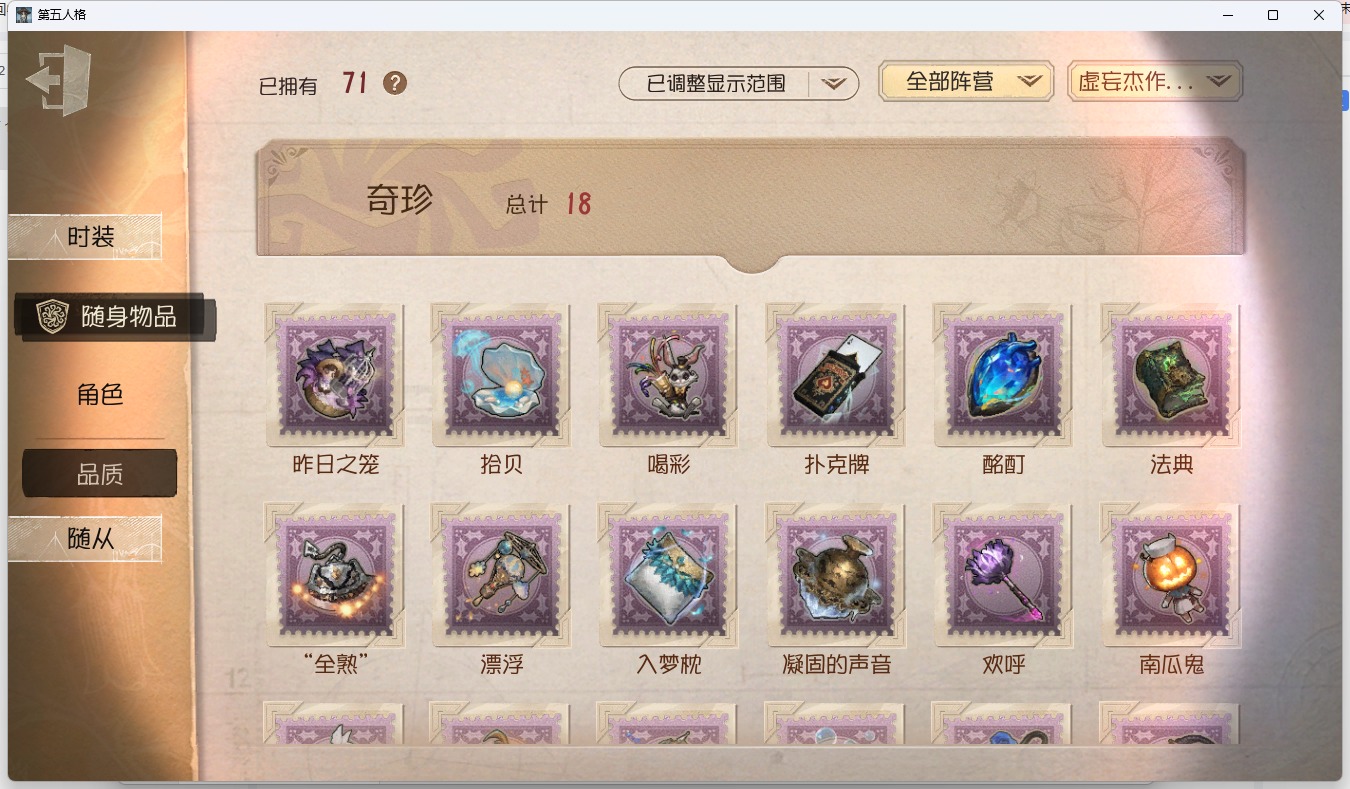Screen dimensions: 1350x789
Task: Select the 凝固的声音 accessory thumbnail
Action: coord(837,574)
